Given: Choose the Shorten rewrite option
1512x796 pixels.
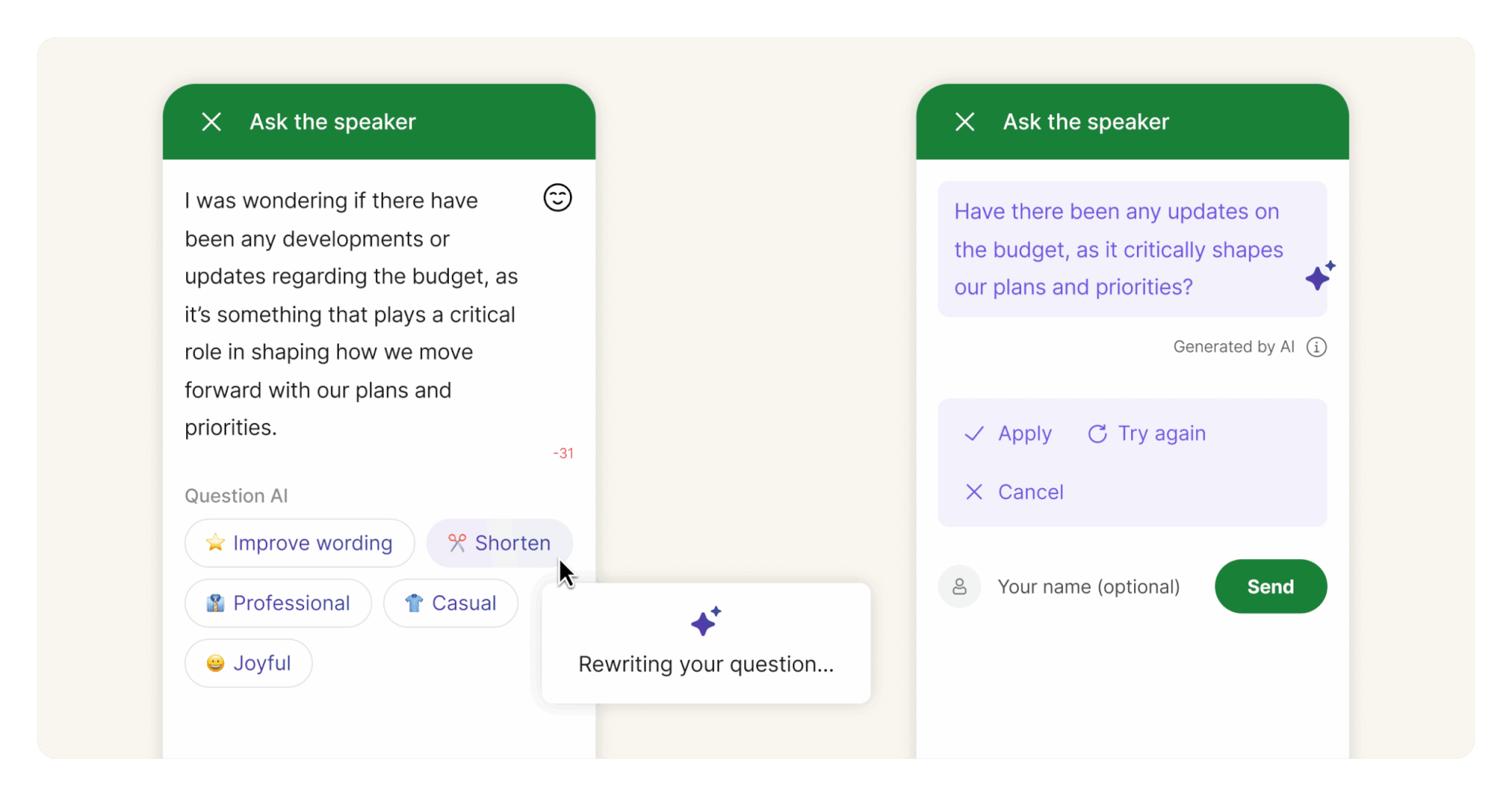Looking at the screenshot, I should pos(500,543).
